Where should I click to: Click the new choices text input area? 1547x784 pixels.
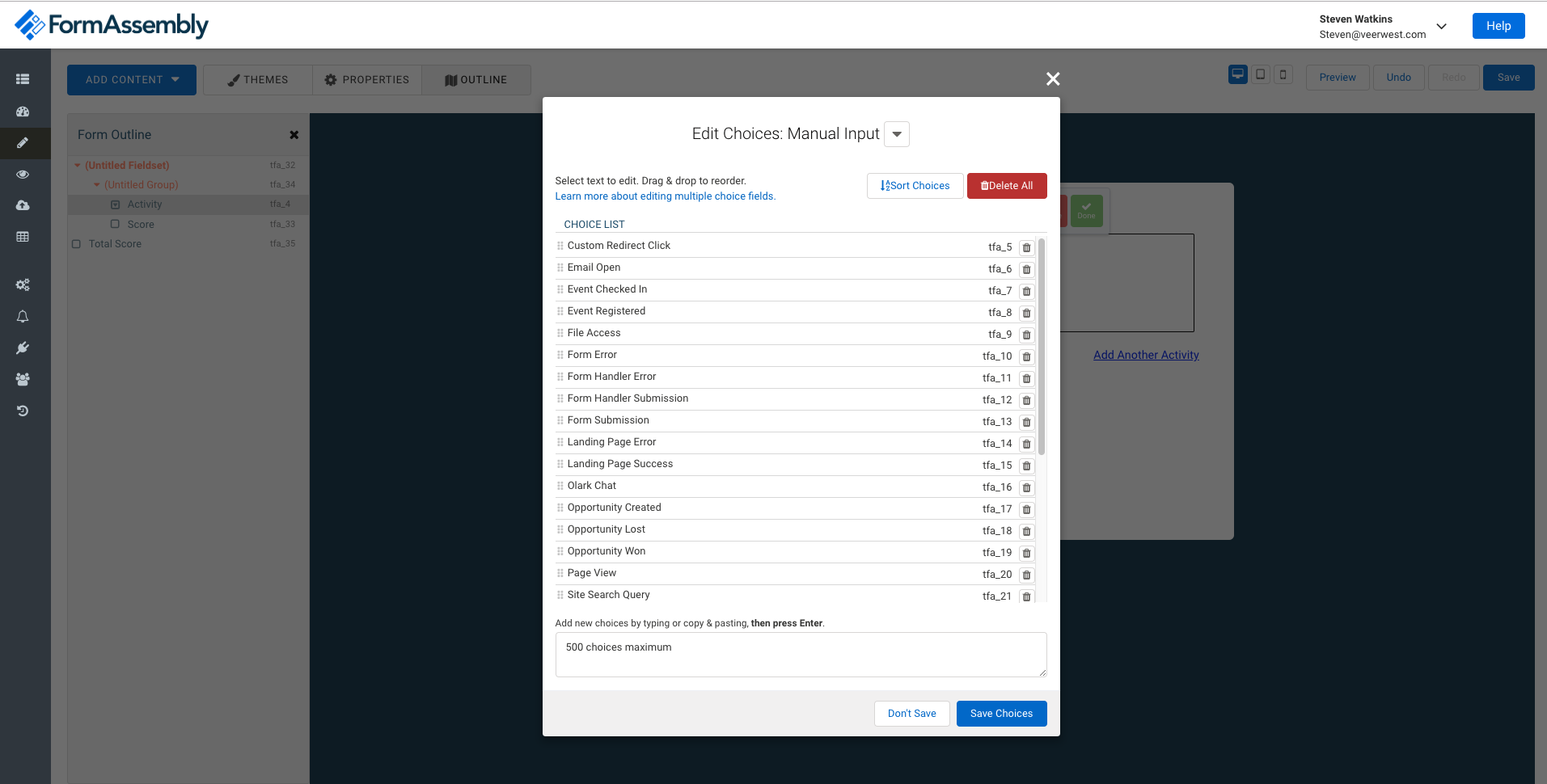801,655
